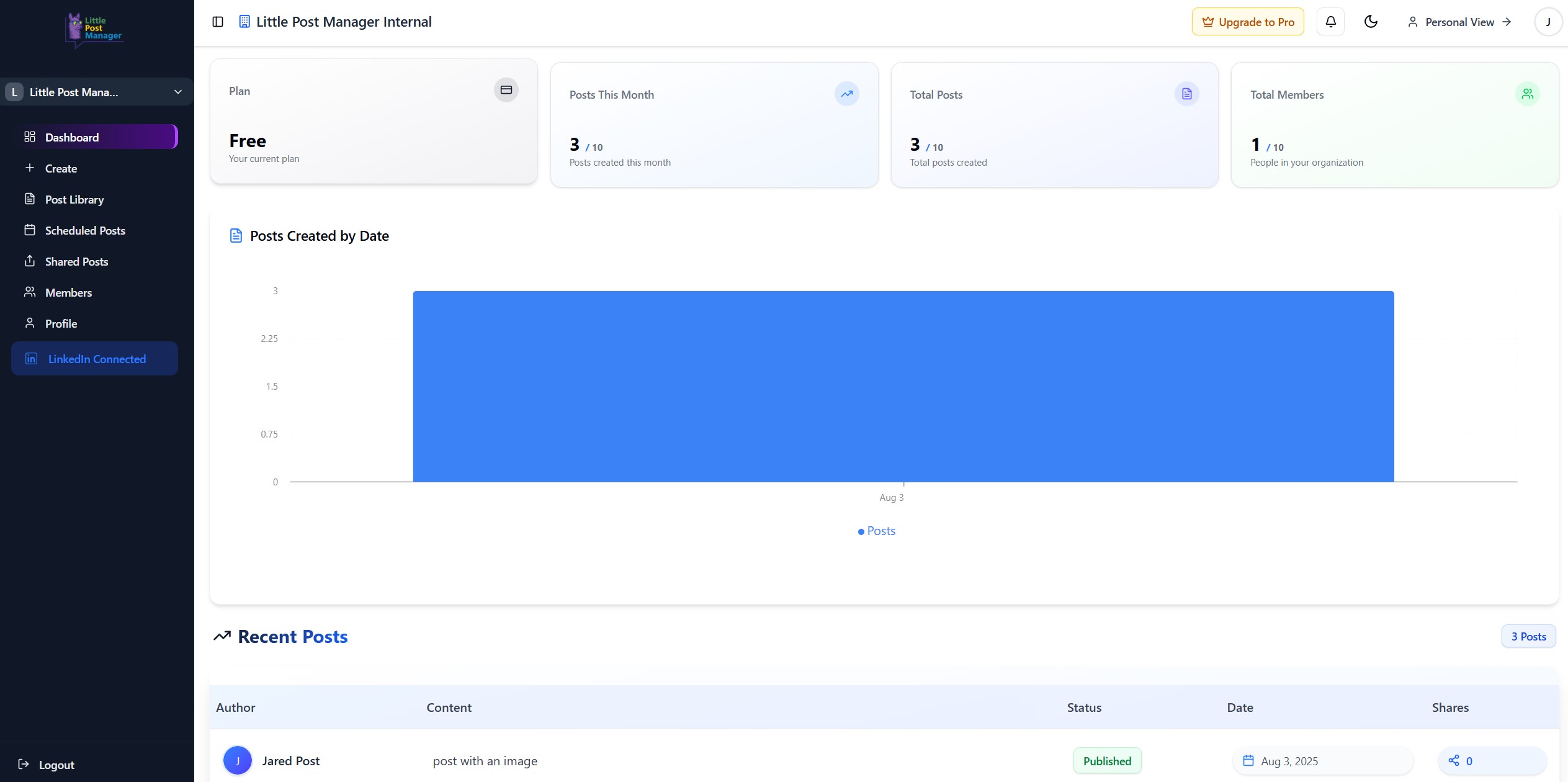The height and width of the screenshot is (782, 1568).
Task: Open the J user avatar menu
Action: 1548,22
